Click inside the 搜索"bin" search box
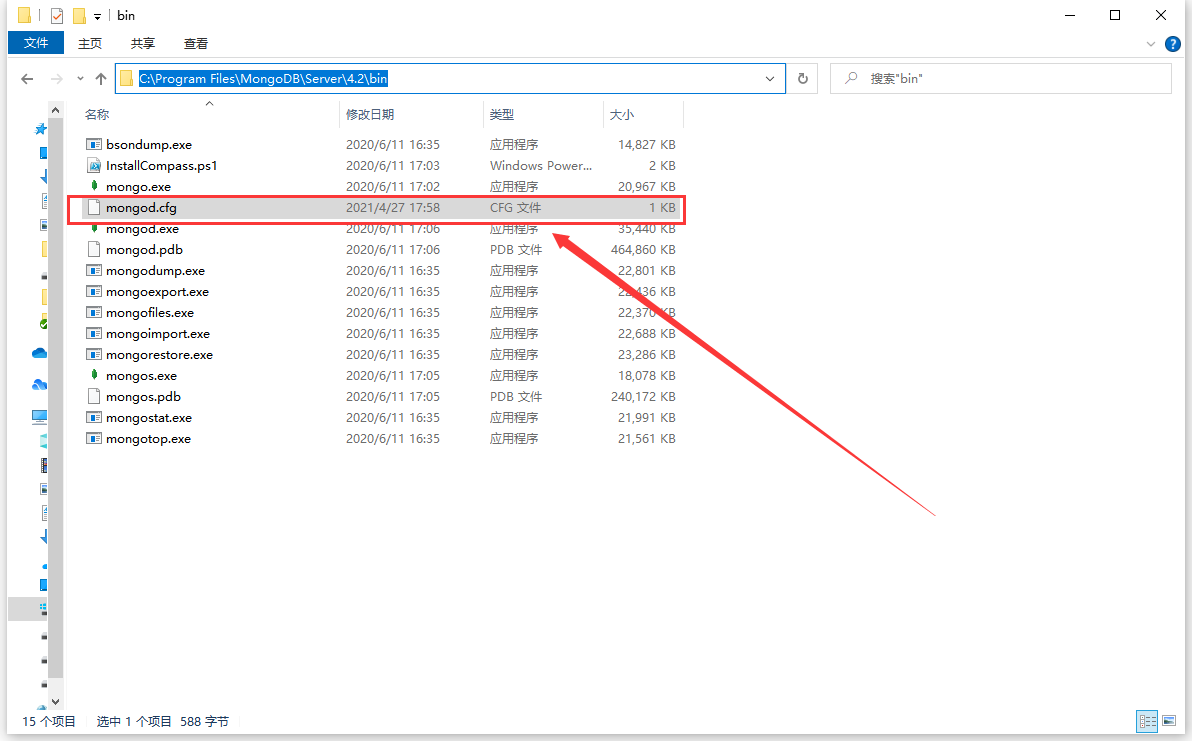The width and height of the screenshot is (1192, 741). pos(1000,78)
